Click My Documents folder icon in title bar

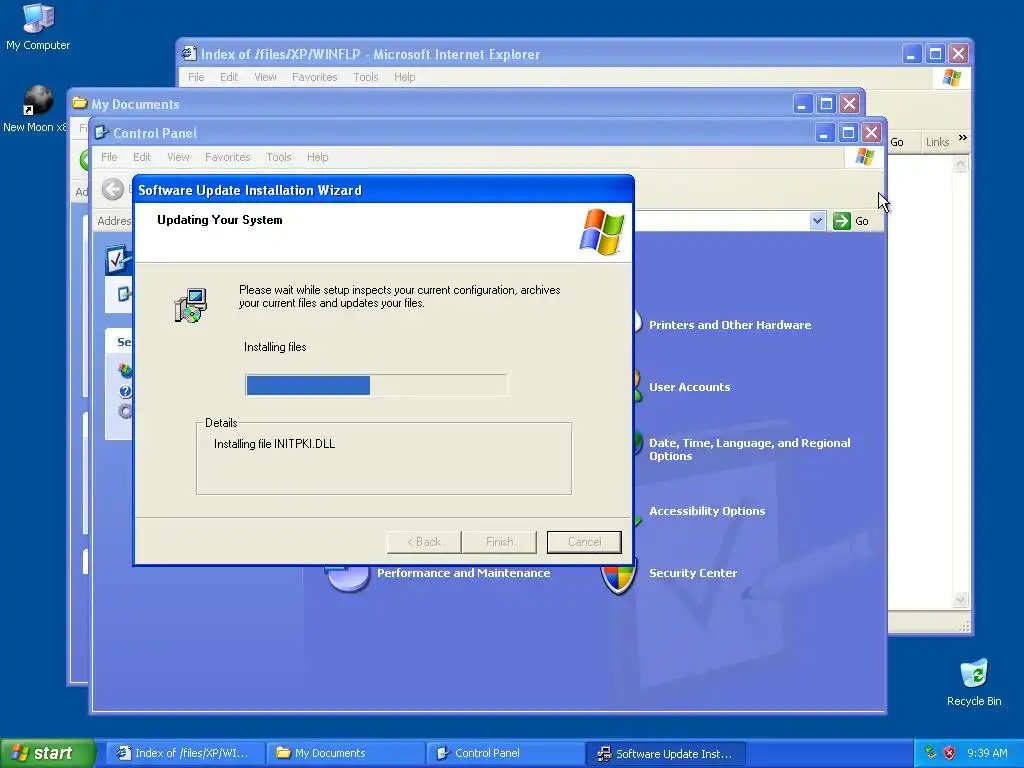80,104
